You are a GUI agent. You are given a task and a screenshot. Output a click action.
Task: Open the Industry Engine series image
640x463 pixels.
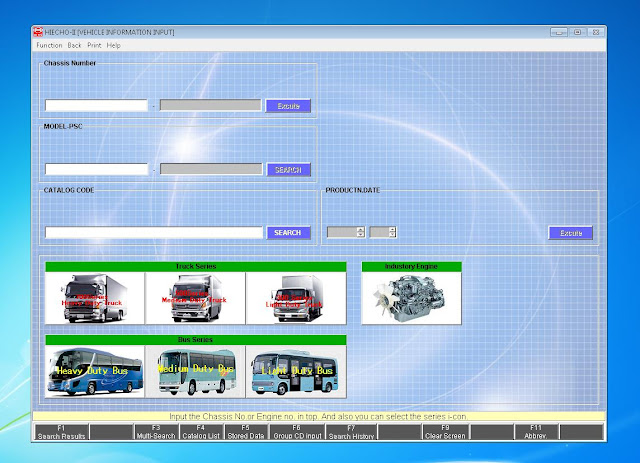pyautogui.click(x=411, y=298)
